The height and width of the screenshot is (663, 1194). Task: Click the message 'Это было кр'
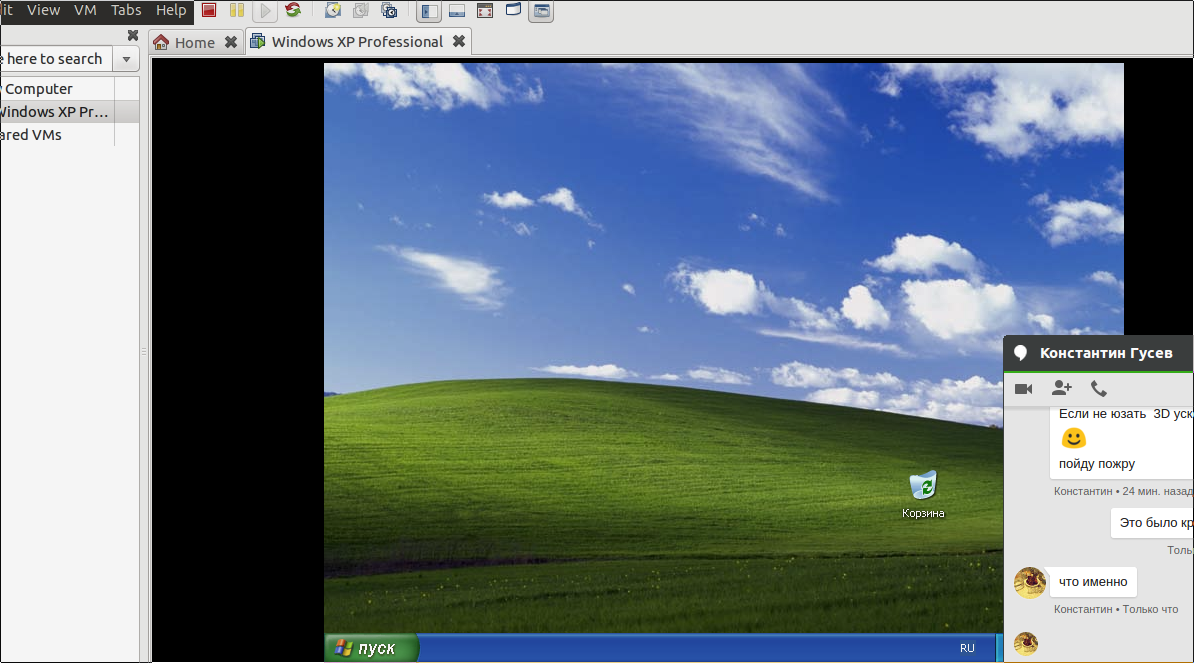(1152, 523)
